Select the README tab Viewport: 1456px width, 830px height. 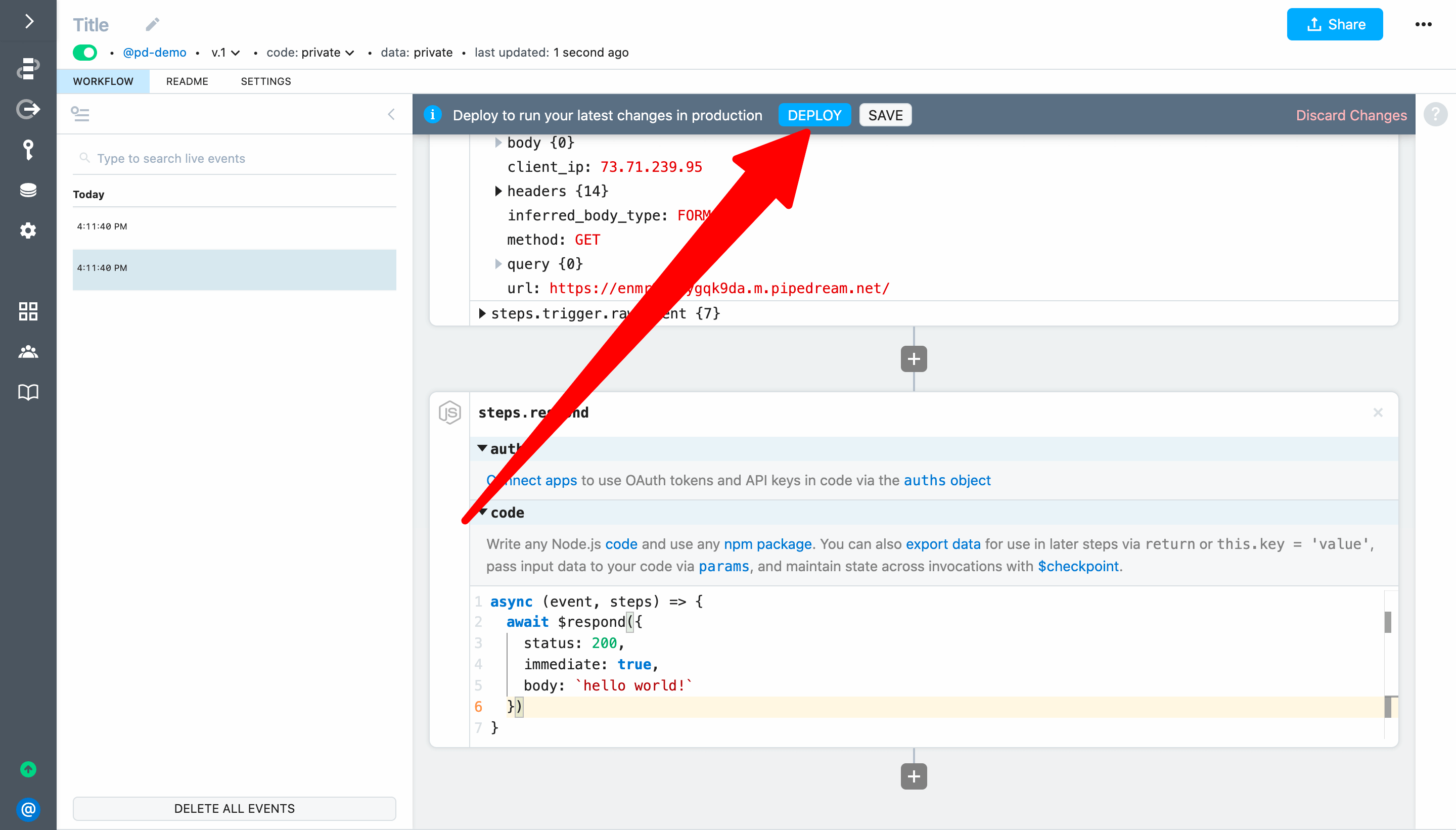pos(188,81)
